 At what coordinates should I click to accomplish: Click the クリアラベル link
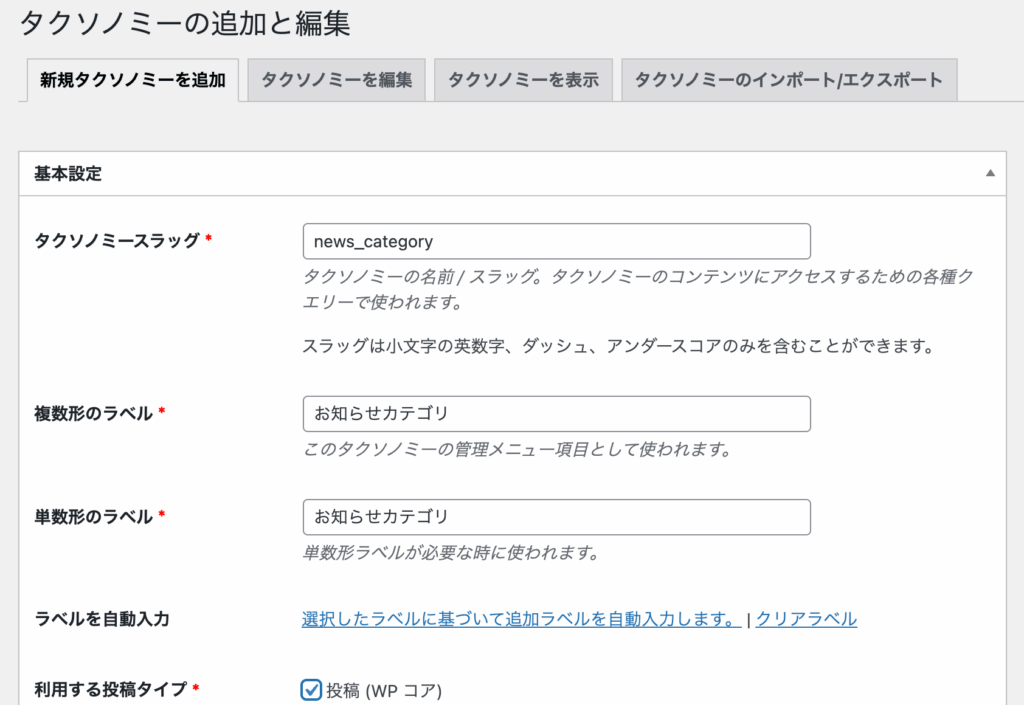coord(806,619)
